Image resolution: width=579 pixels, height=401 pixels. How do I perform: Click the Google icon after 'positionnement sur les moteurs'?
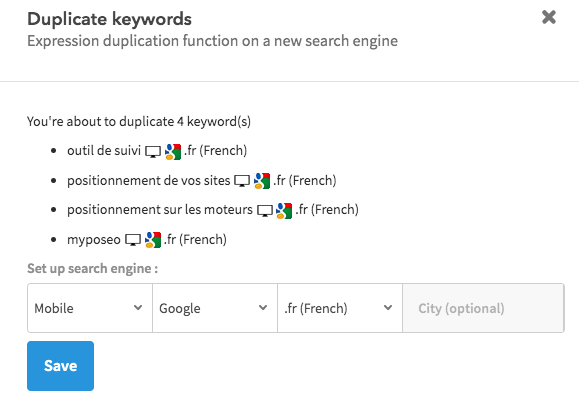[x=284, y=210]
